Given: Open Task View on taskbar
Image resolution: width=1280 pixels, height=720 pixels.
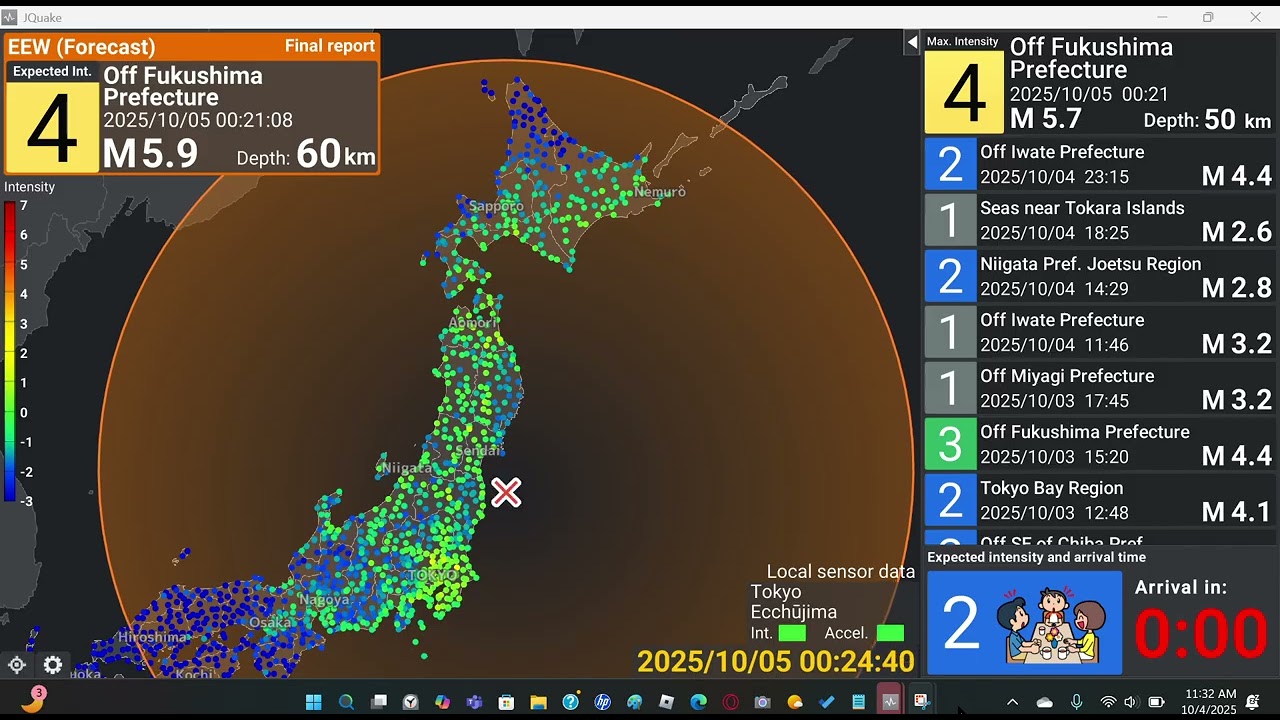Looking at the screenshot, I should coord(378,702).
